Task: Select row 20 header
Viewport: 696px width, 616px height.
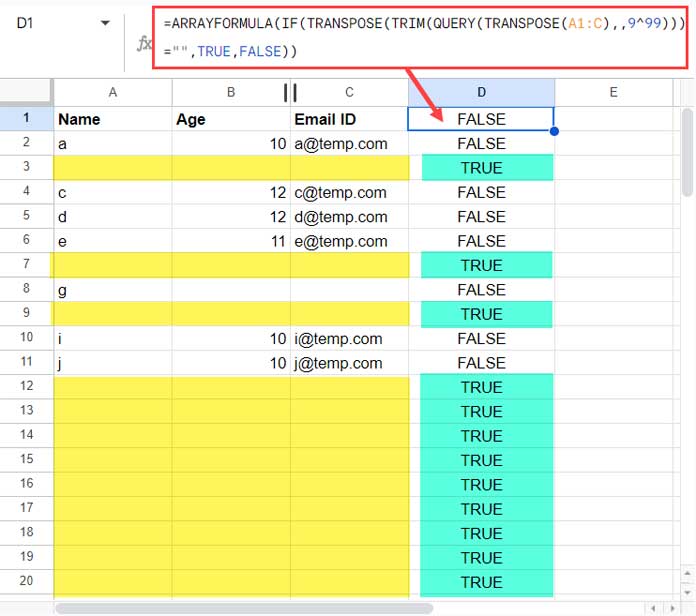Action: (26, 581)
